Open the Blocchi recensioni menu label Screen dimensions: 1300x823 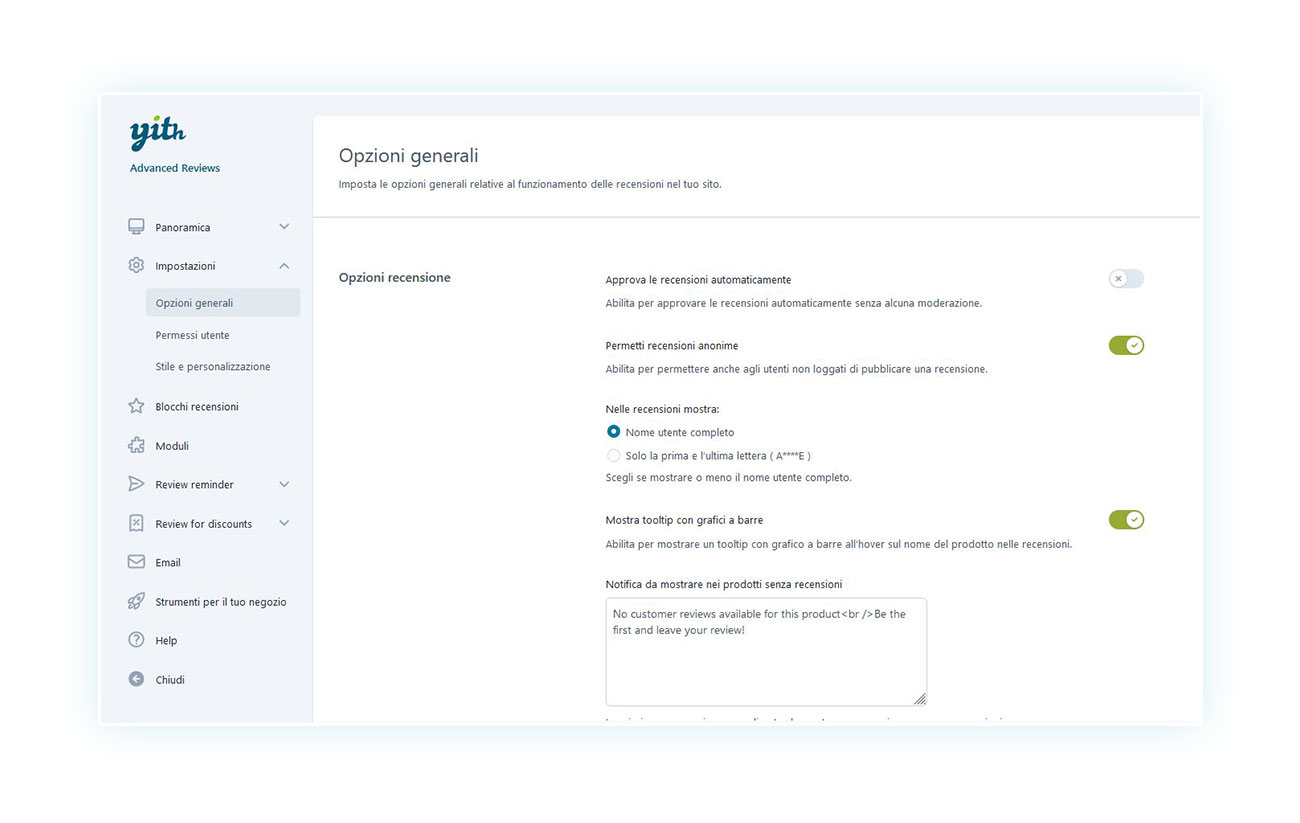[x=197, y=407]
